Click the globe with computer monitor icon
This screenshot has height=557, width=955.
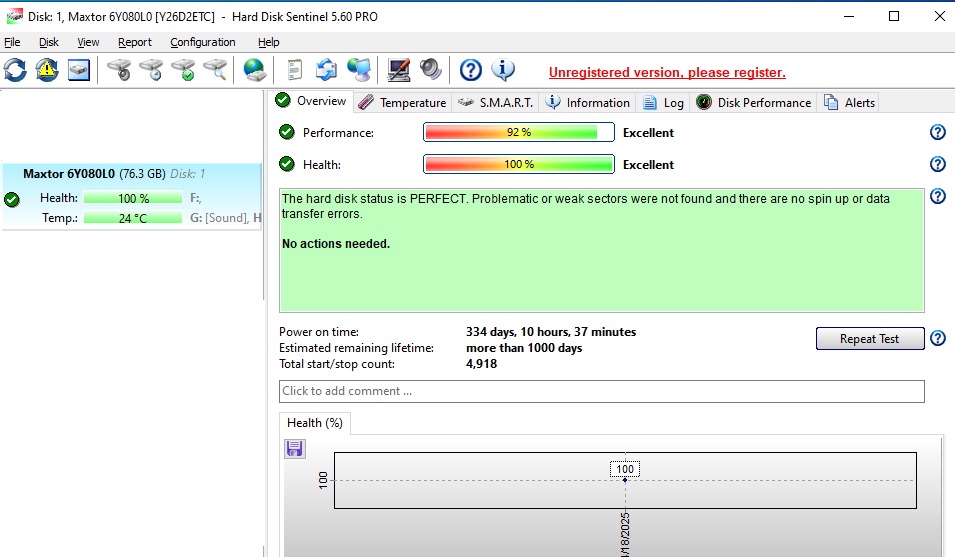click(359, 70)
